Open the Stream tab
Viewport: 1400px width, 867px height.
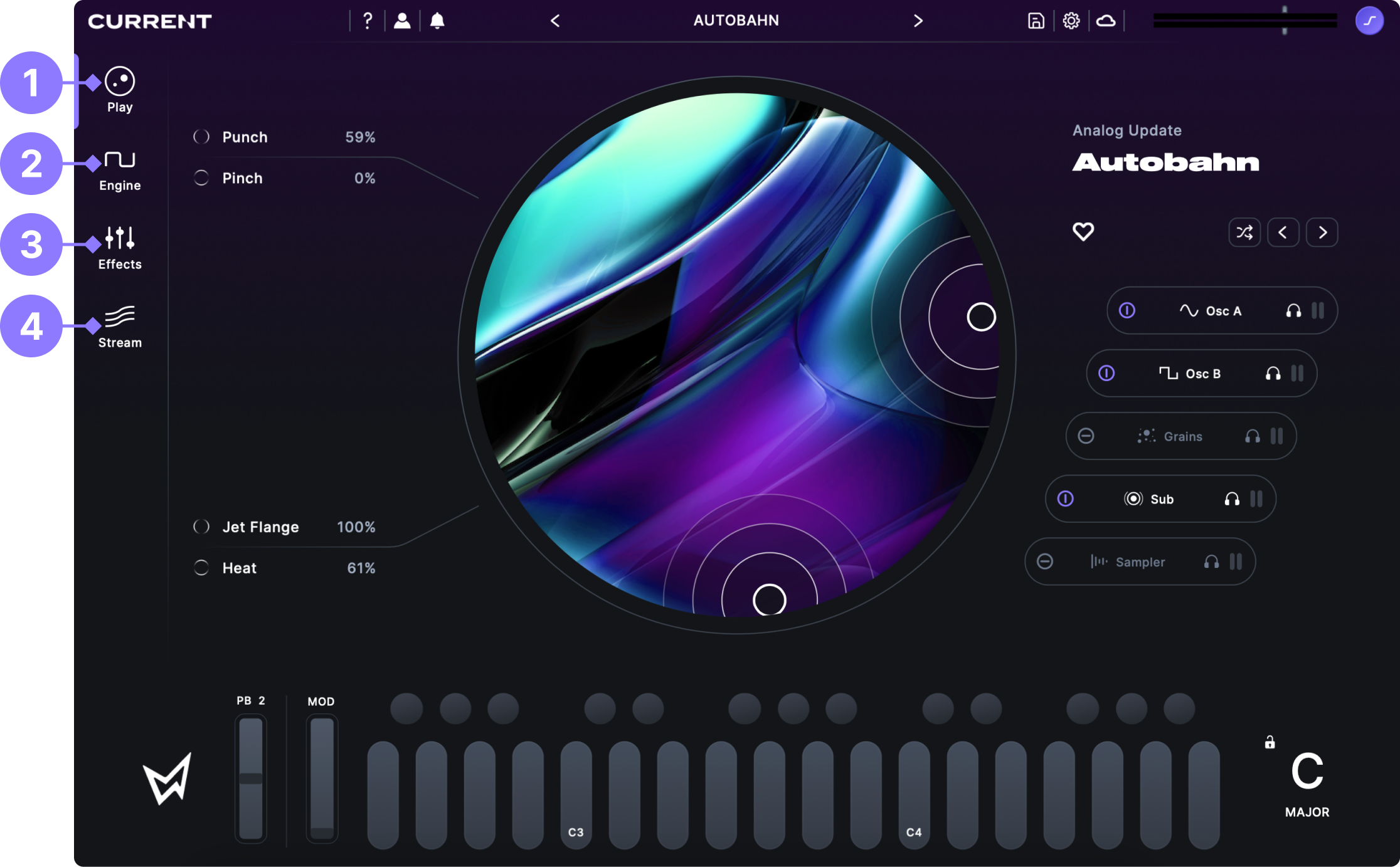click(119, 327)
